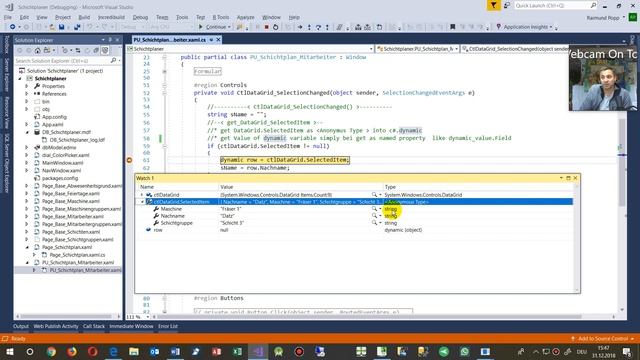
Task: Toggle the Solution Explorer auto-hide pin
Action: pyautogui.click(x=110, y=40)
